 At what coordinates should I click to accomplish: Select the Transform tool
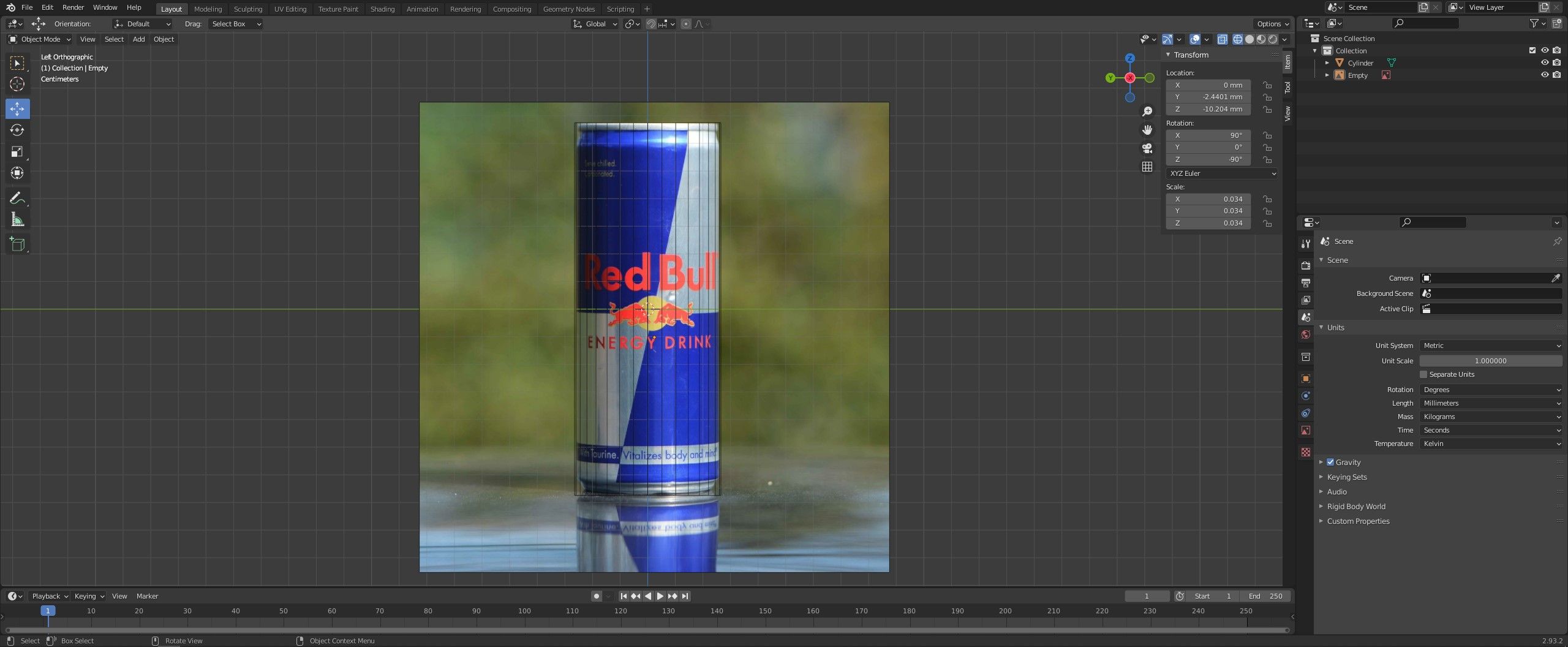[x=17, y=173]
